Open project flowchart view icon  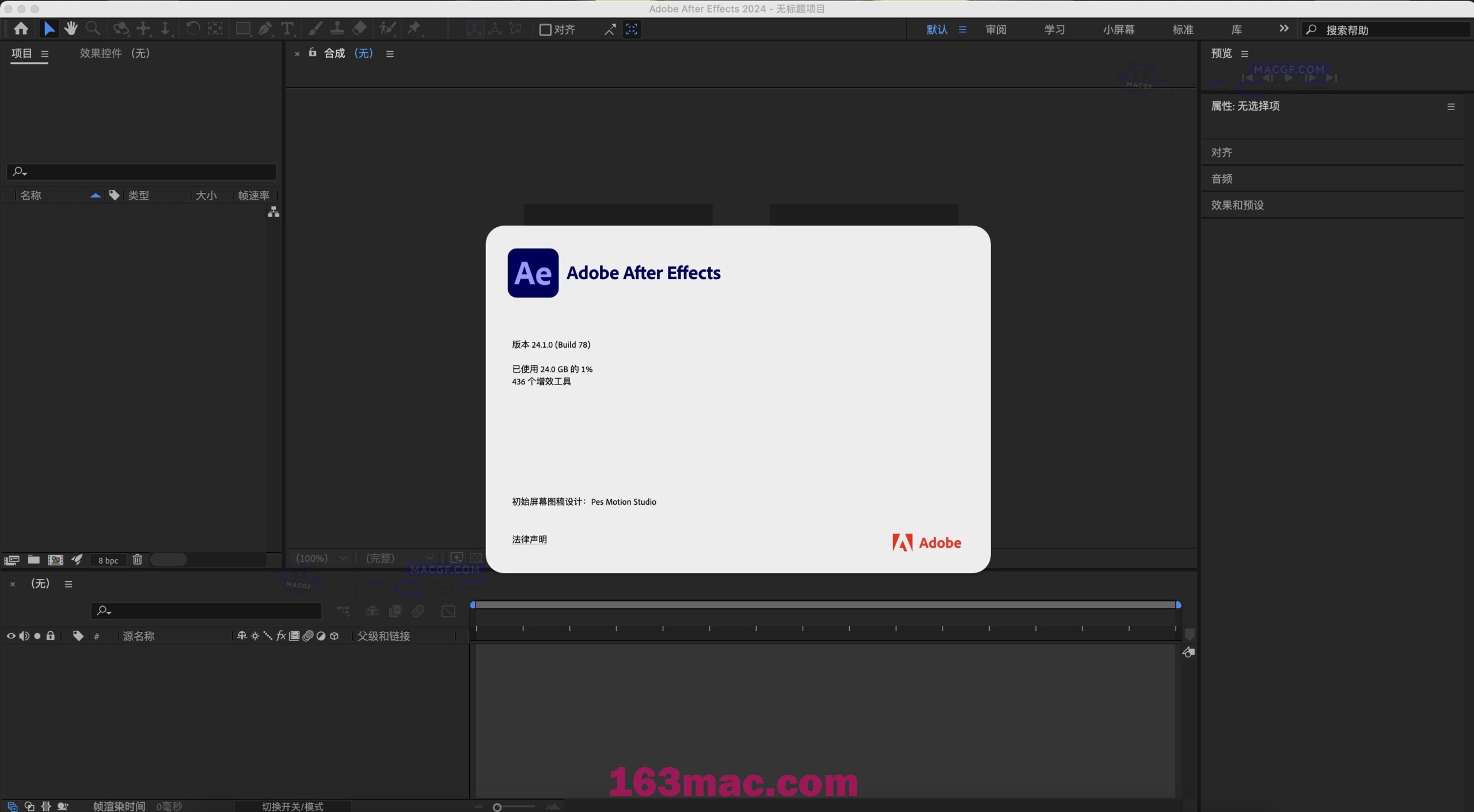click(x=273, y=212)
